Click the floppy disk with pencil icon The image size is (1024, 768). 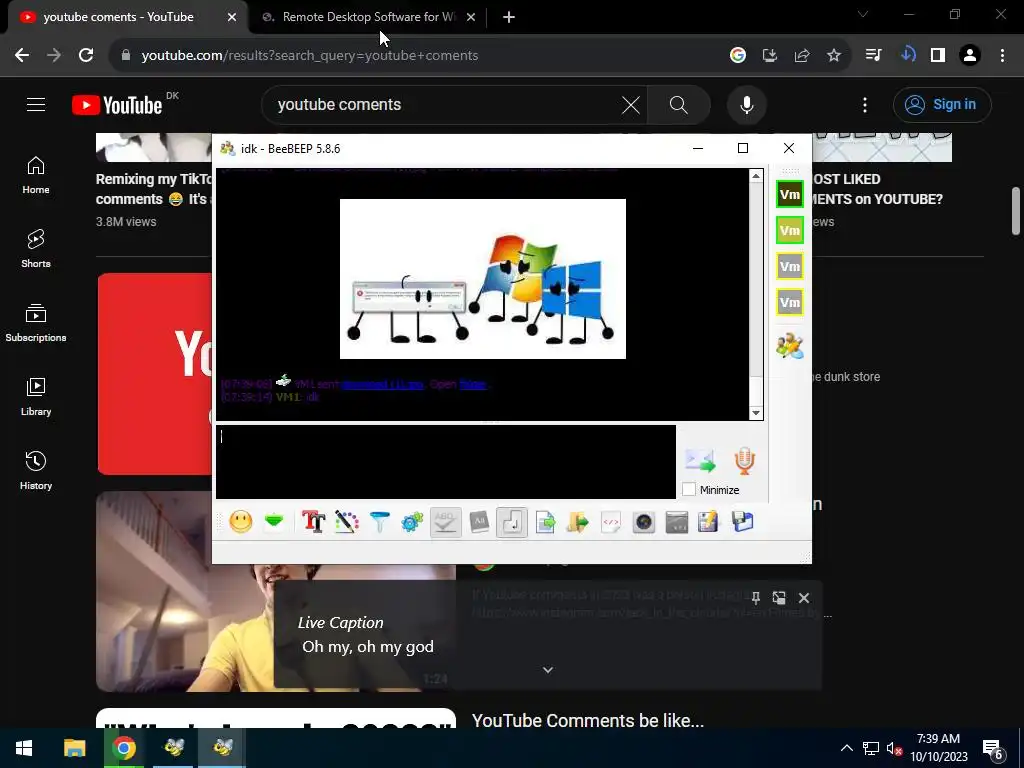tap(709, 522)
